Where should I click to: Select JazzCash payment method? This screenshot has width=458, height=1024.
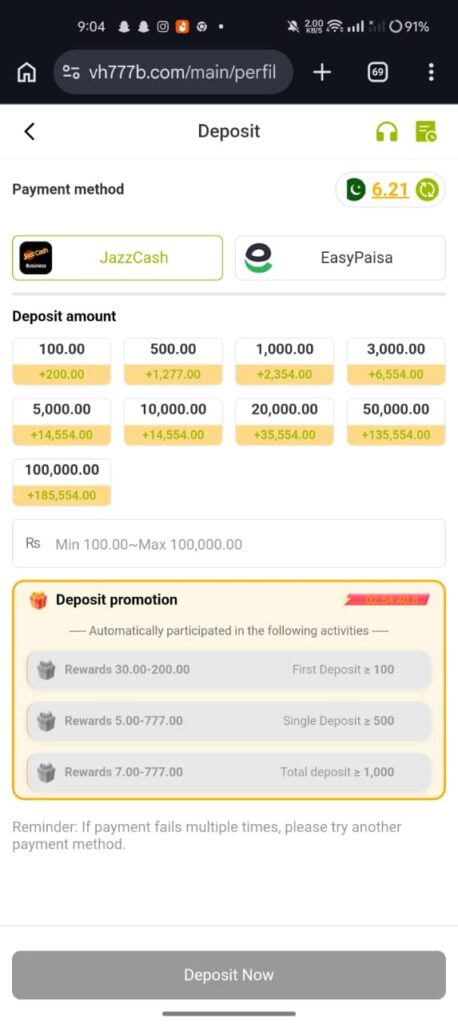(x=118, y=258)
